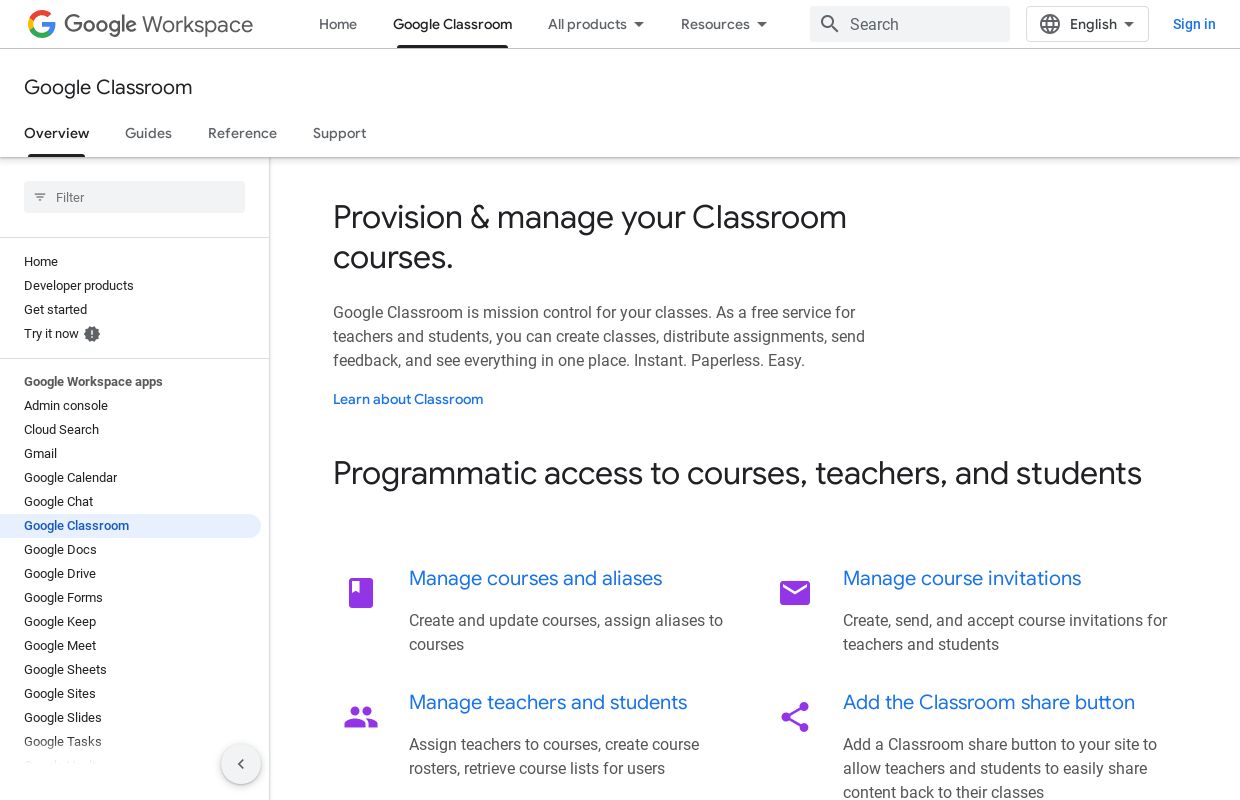1240x800 pixels.
Task: Click the Search input field
Action: 910,24
